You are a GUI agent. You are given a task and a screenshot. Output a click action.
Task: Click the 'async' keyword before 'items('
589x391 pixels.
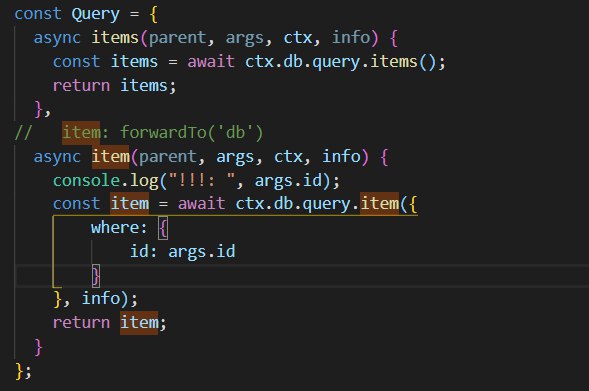(57, 38)
